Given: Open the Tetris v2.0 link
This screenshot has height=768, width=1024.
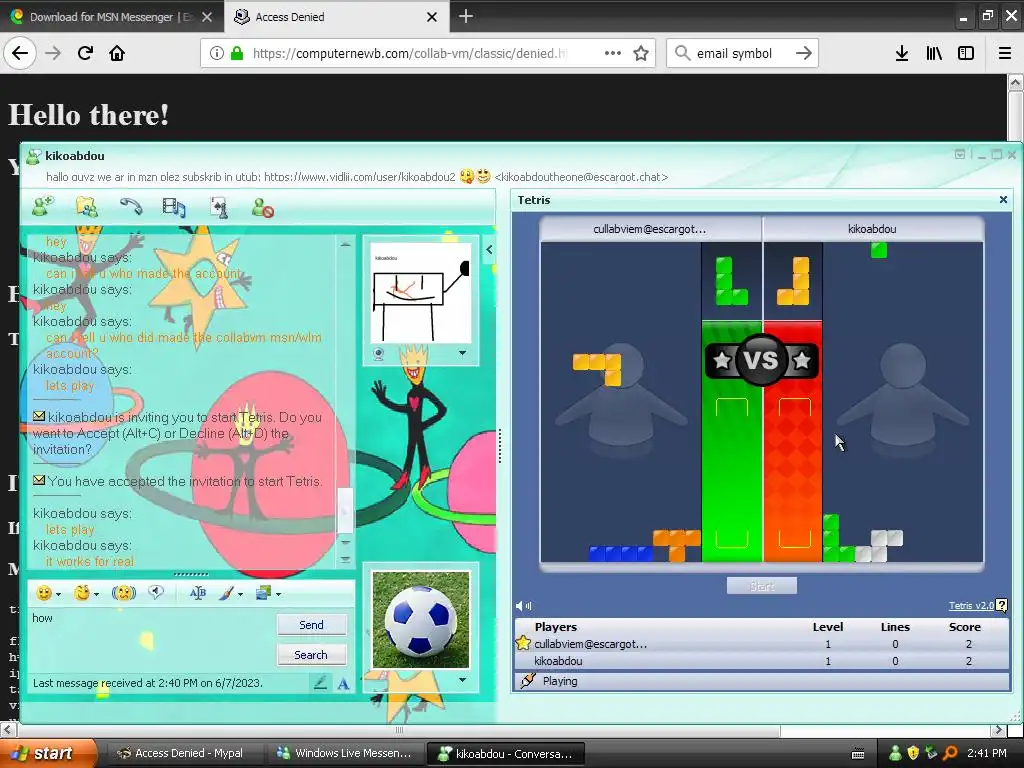Looking at the screenshot, I should pyautogui.click(x=970, y=606).
